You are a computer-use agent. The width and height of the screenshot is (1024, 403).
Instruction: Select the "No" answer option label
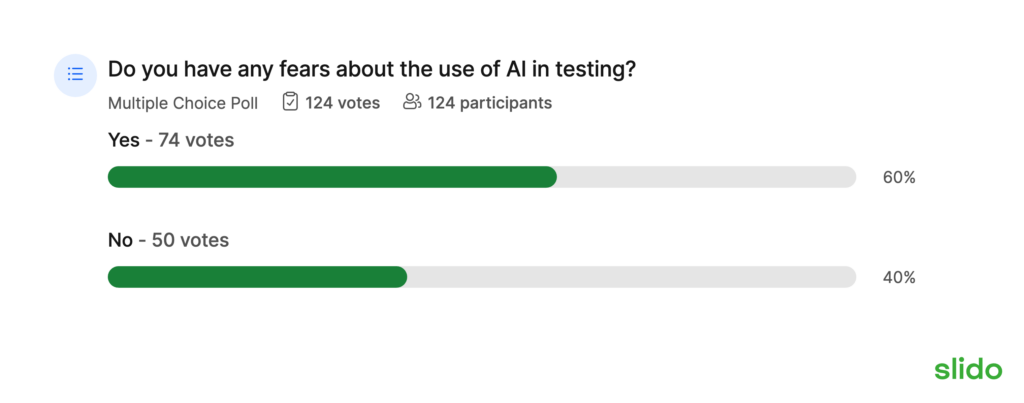click(x=120, y=240)
